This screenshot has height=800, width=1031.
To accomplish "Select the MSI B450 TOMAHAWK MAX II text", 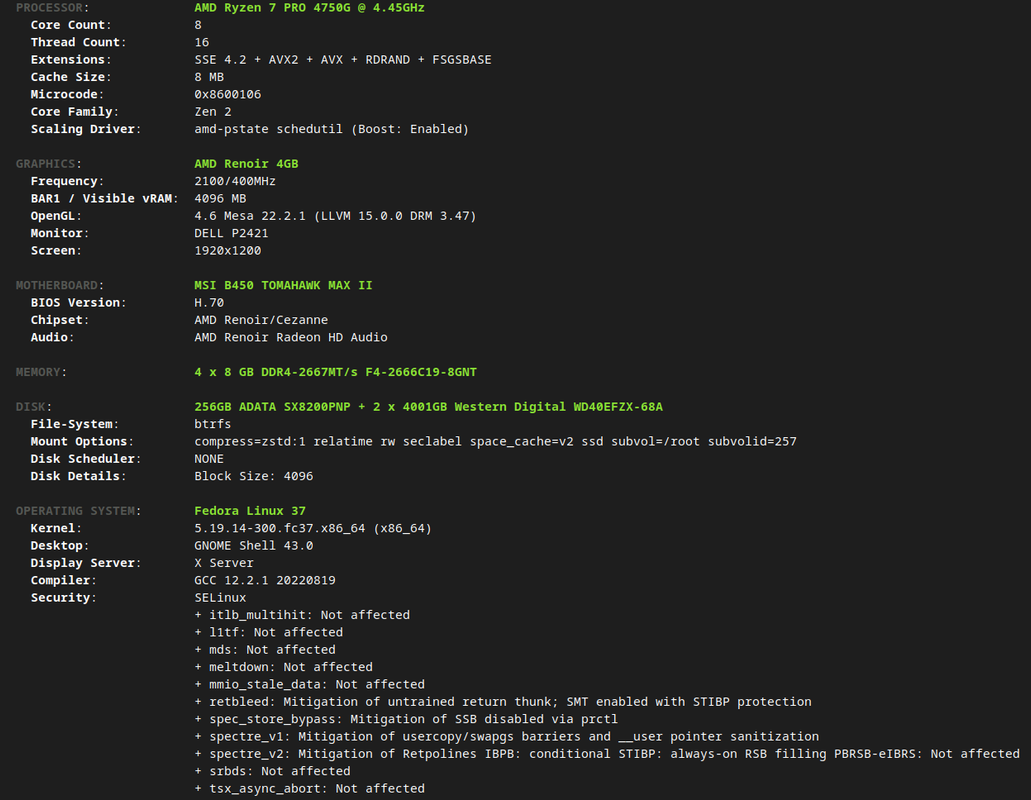I will pyautogui.click(x=283, y=285).
